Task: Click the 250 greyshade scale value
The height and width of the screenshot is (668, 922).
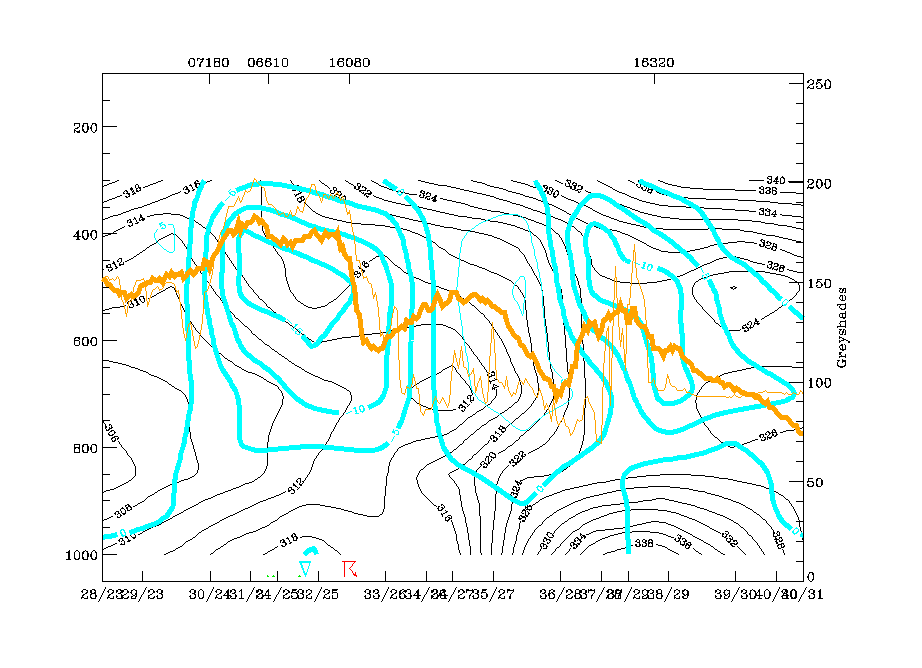Action: coord(820,85)
